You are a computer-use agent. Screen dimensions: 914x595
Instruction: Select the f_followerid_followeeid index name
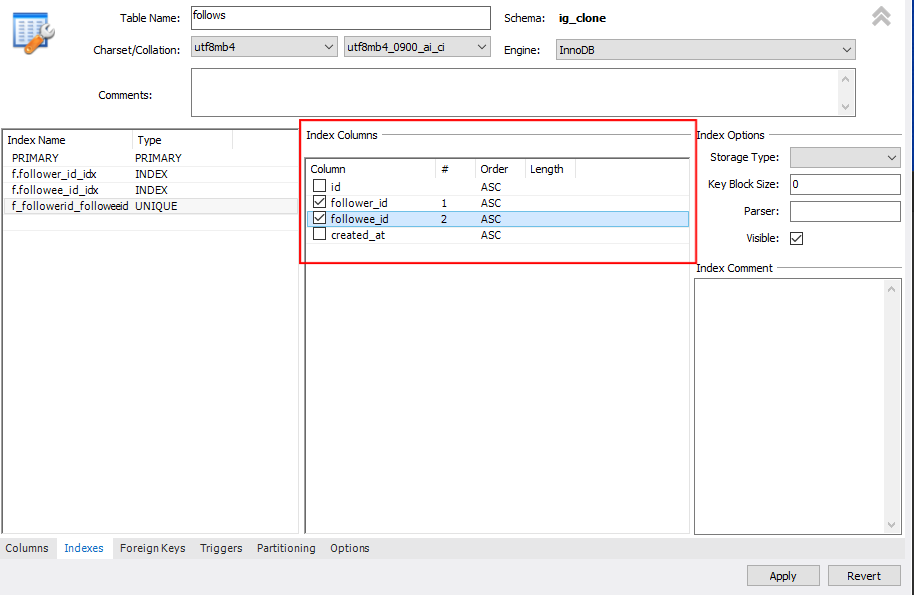pos(70,206)
